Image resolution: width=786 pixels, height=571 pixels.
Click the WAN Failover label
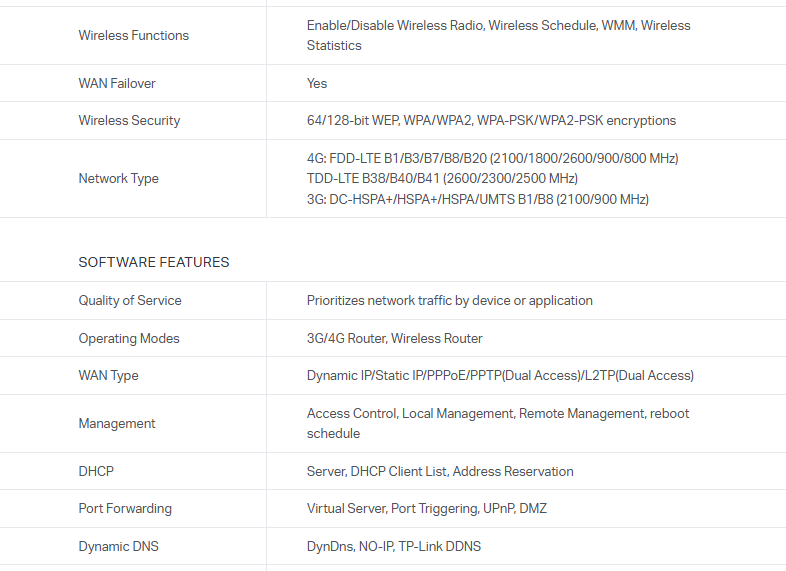coord(117,83)
